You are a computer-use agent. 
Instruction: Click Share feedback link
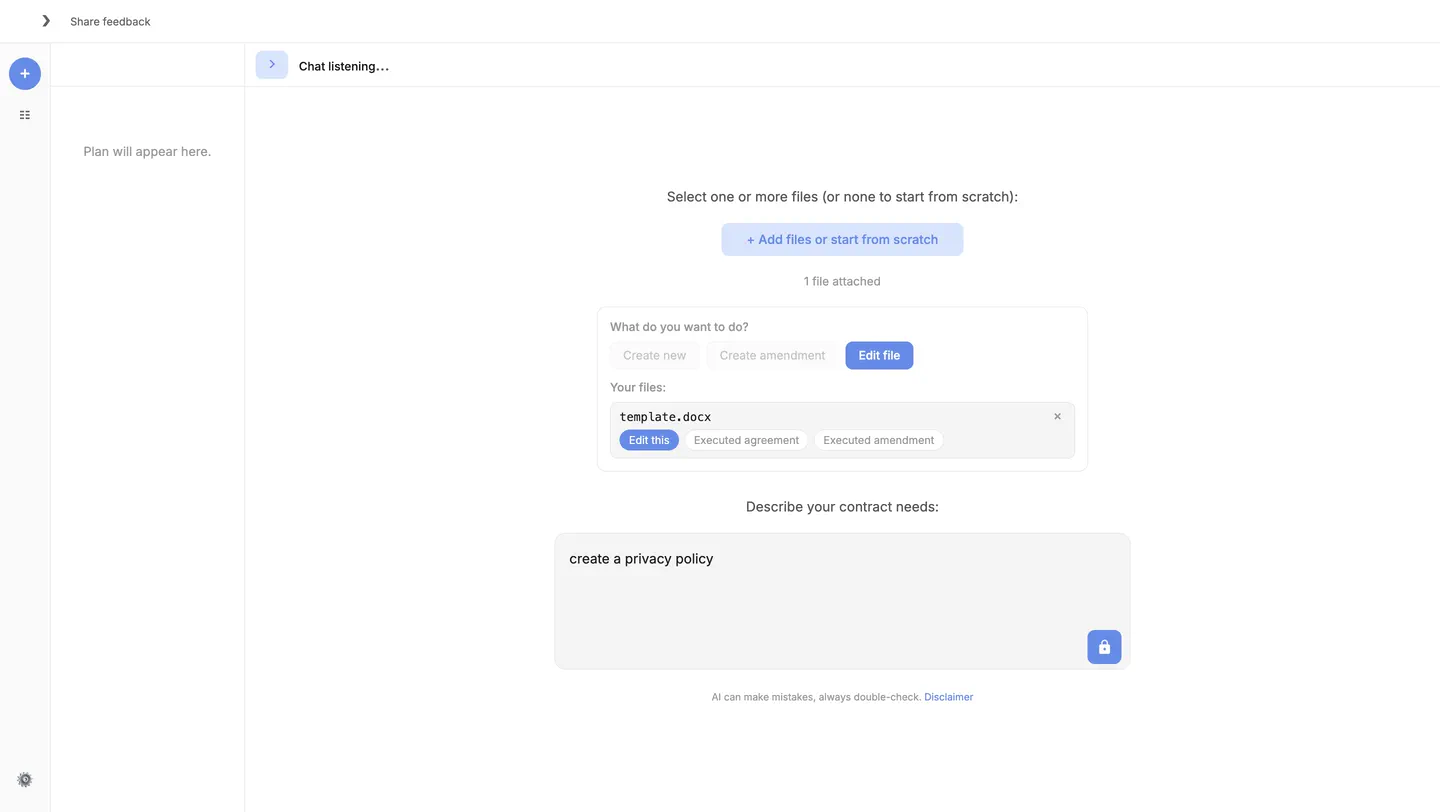tap(110, 21)
